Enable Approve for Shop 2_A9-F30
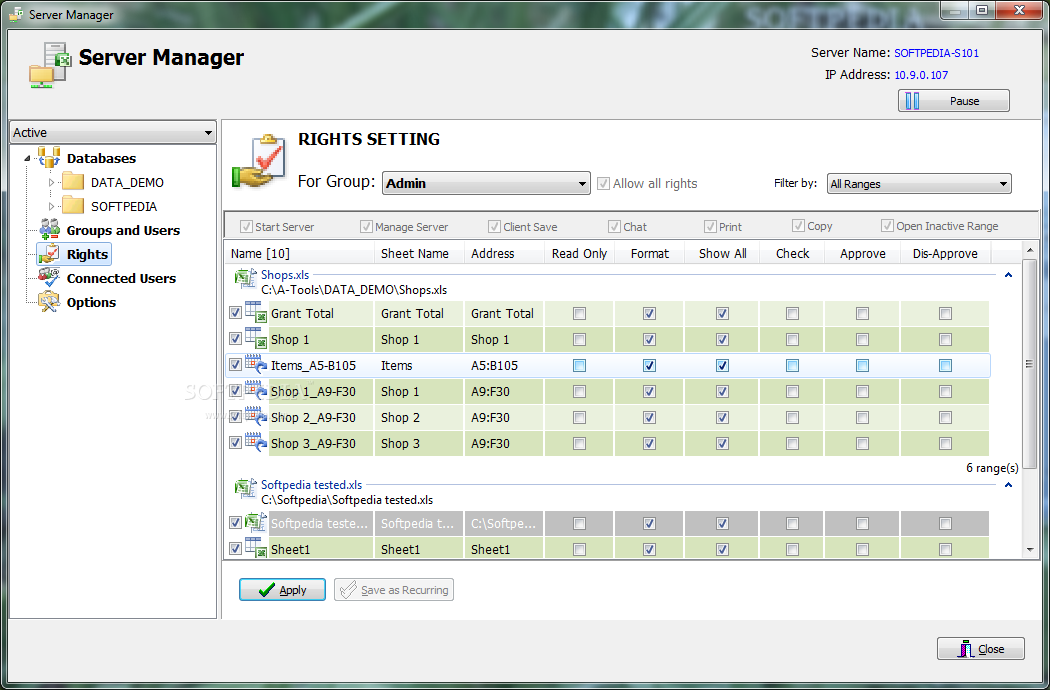 862,418
